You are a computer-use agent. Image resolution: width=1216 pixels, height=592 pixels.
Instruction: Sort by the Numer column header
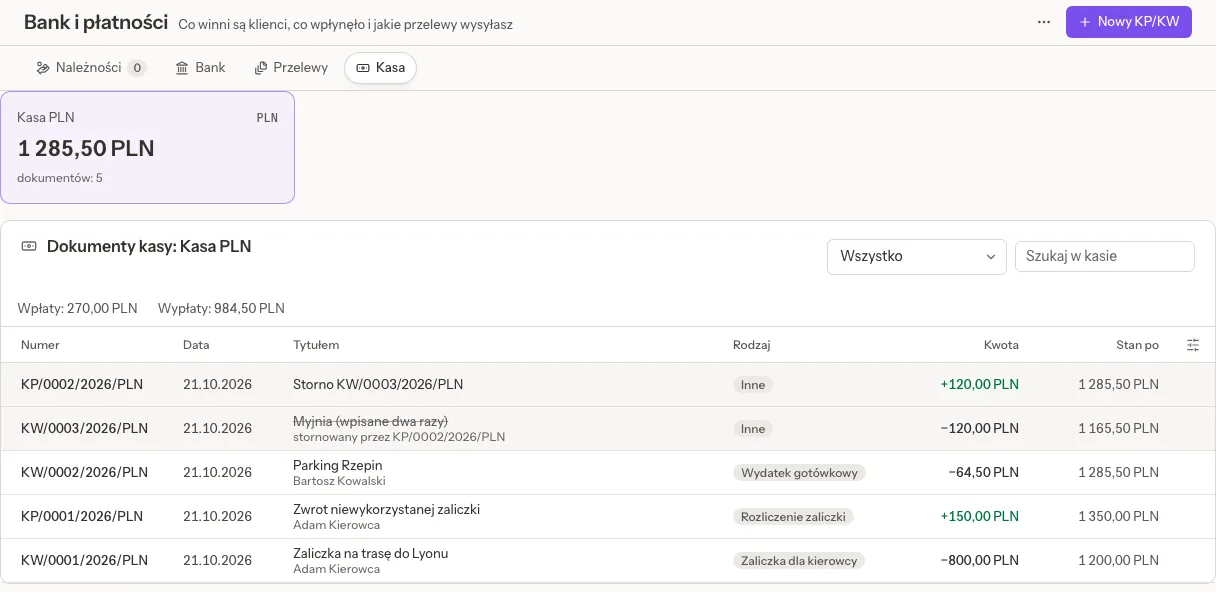click(40, 345)
